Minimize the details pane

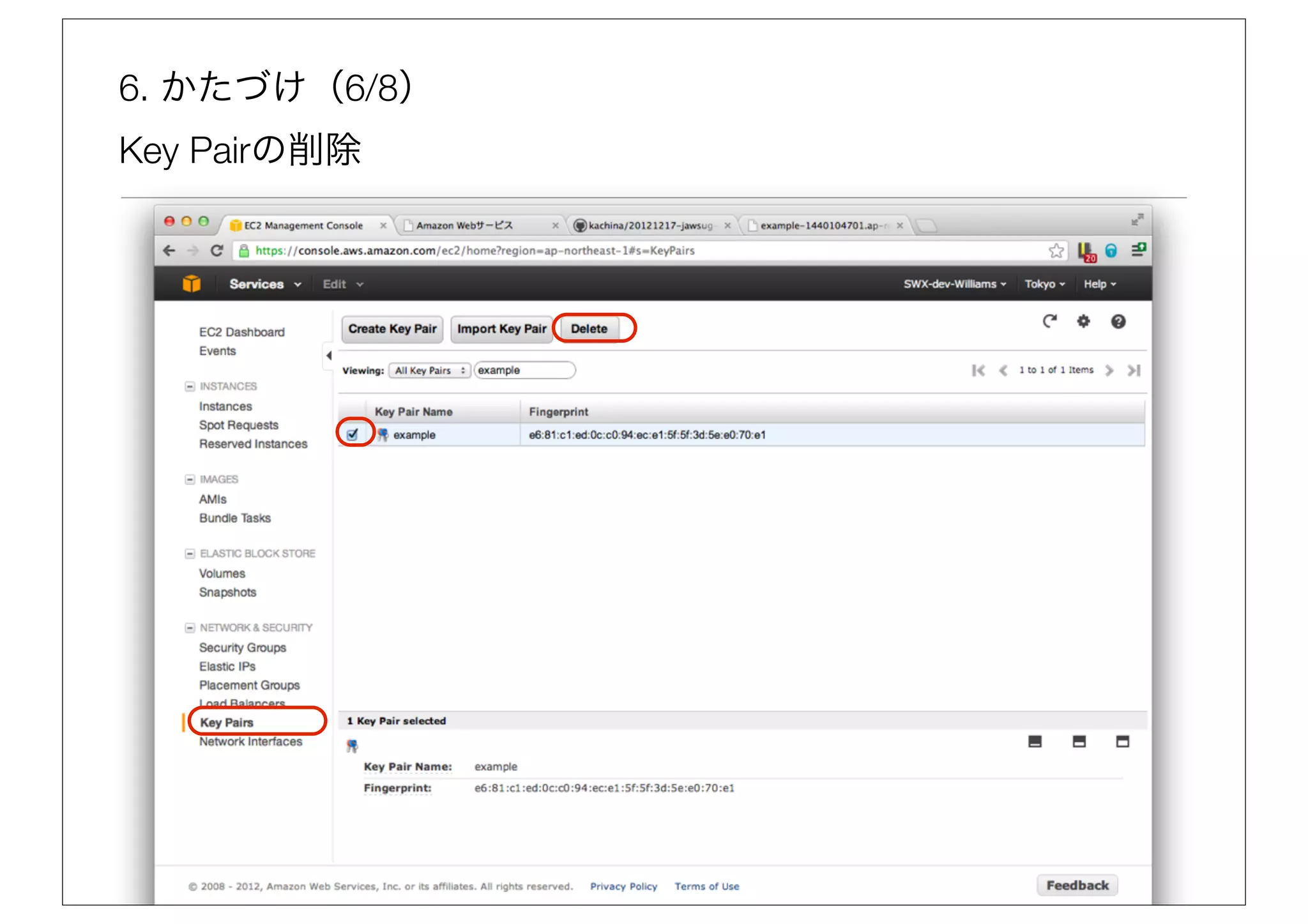coord(1035,741)
